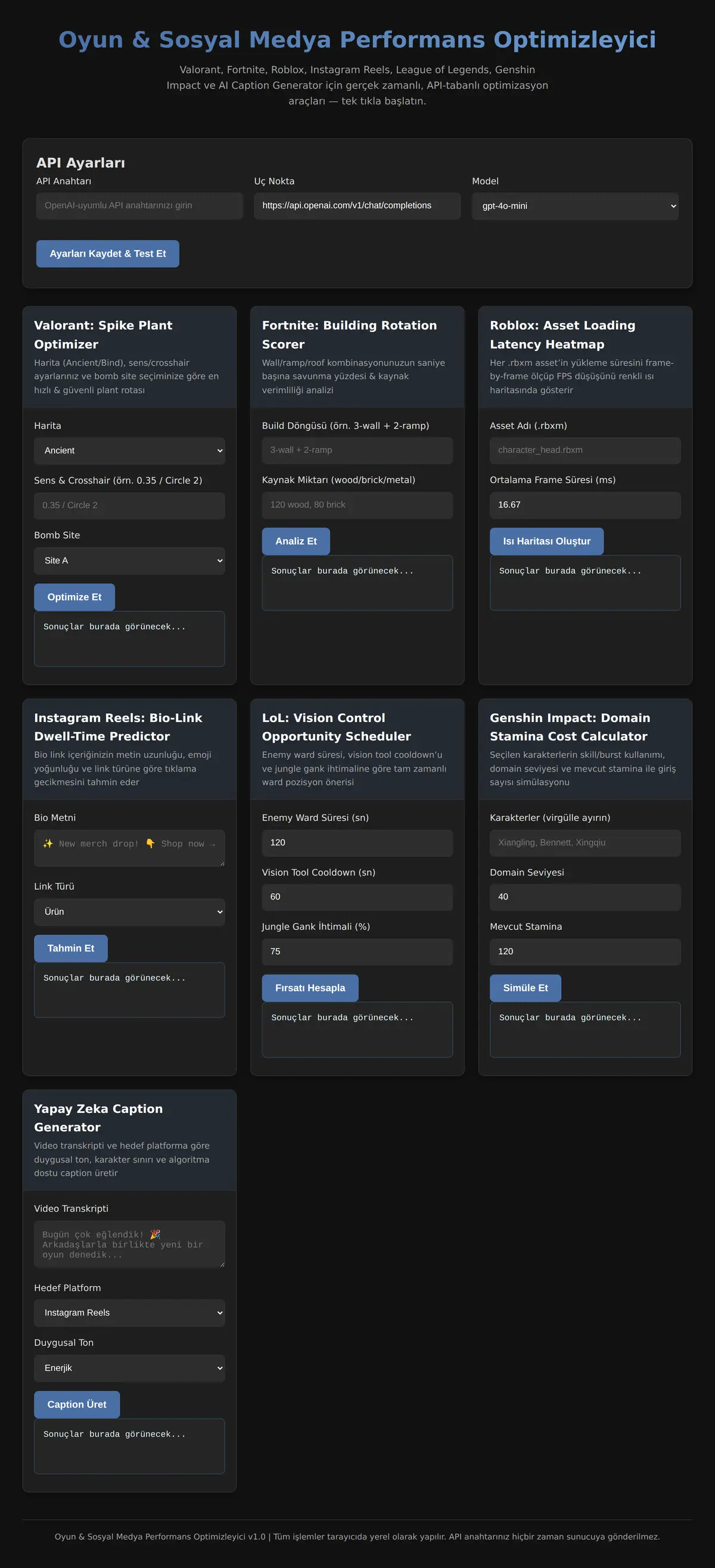Click the Bio Metni text area
This screenshot has height=1568, width=715.
click(129, 848)
